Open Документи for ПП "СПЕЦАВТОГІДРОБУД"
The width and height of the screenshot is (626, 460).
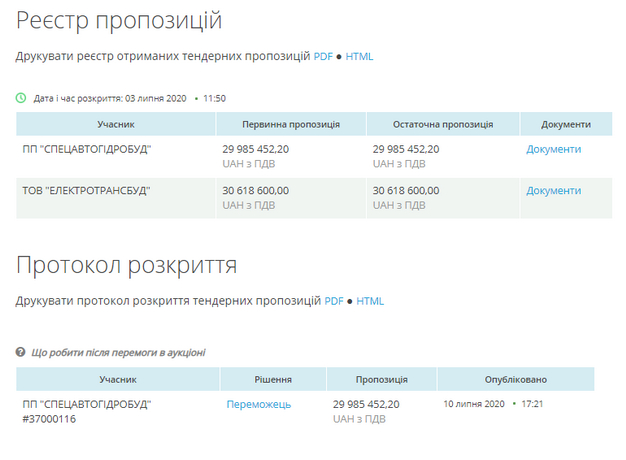(x=553, y=149)
